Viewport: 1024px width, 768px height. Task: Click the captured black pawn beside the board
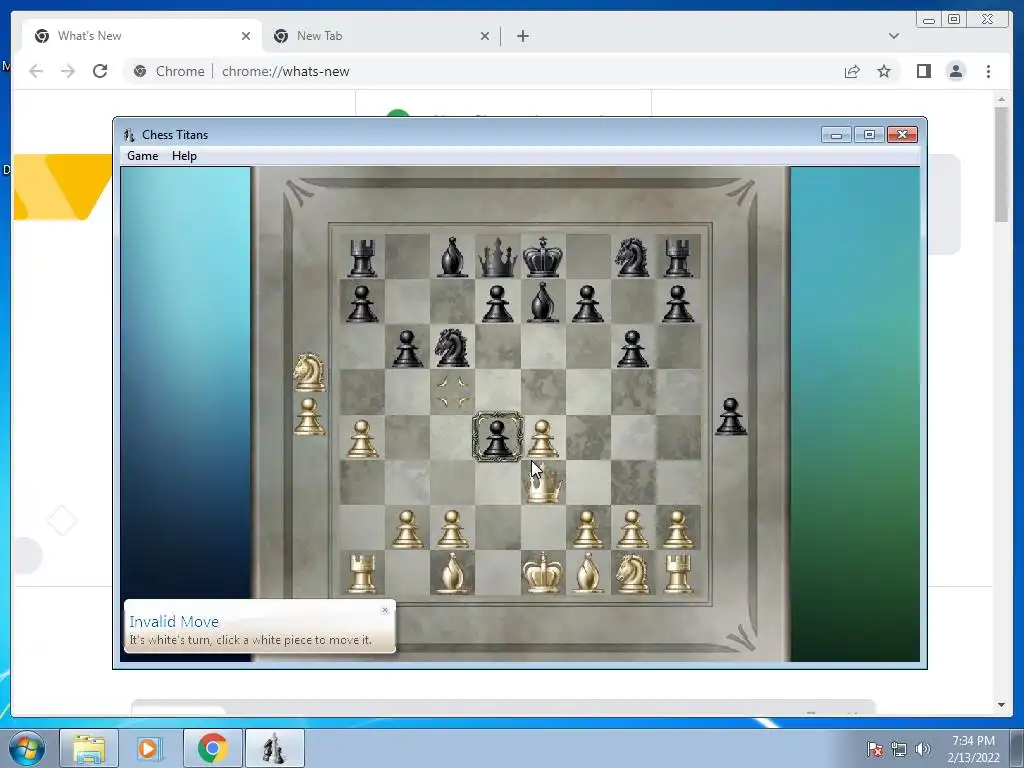coord(731,417)
